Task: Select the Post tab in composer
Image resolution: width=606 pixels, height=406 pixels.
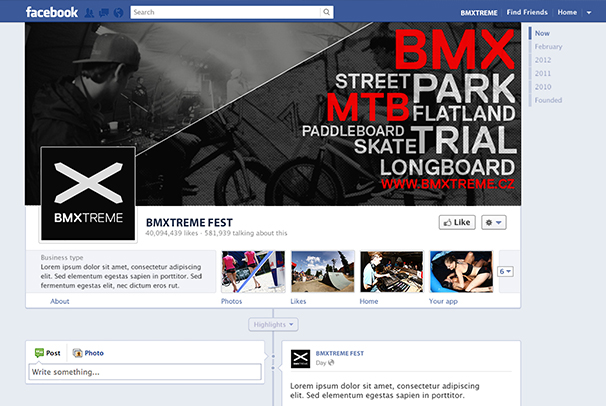Action: (48, 353)
